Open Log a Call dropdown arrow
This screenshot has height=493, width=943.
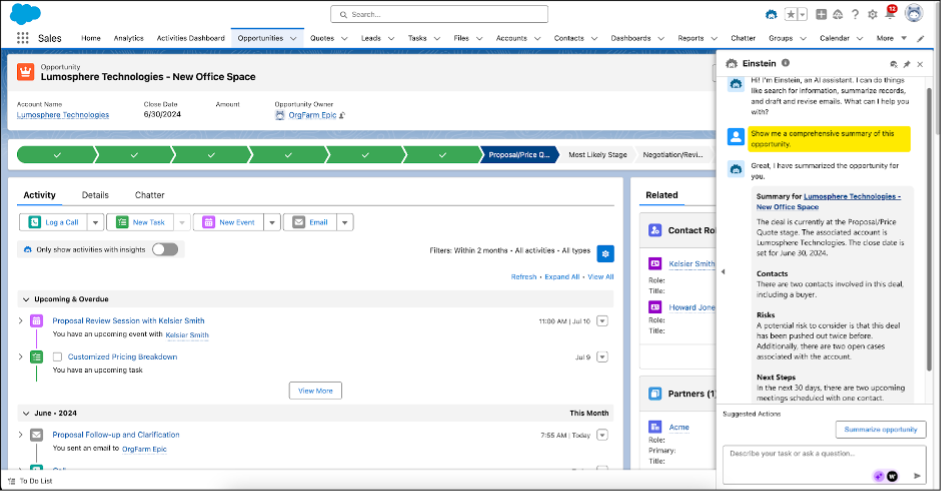(x=96, y=222)
